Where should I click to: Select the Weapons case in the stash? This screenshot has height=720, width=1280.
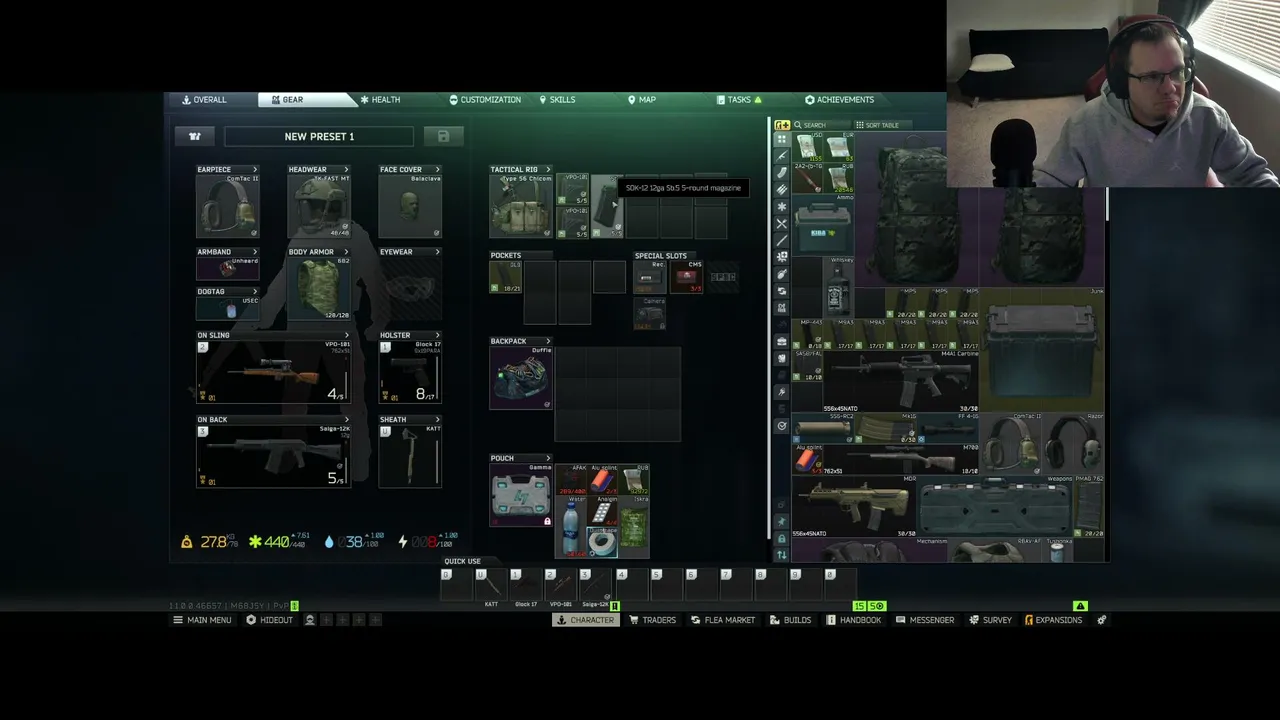point(995,507)
